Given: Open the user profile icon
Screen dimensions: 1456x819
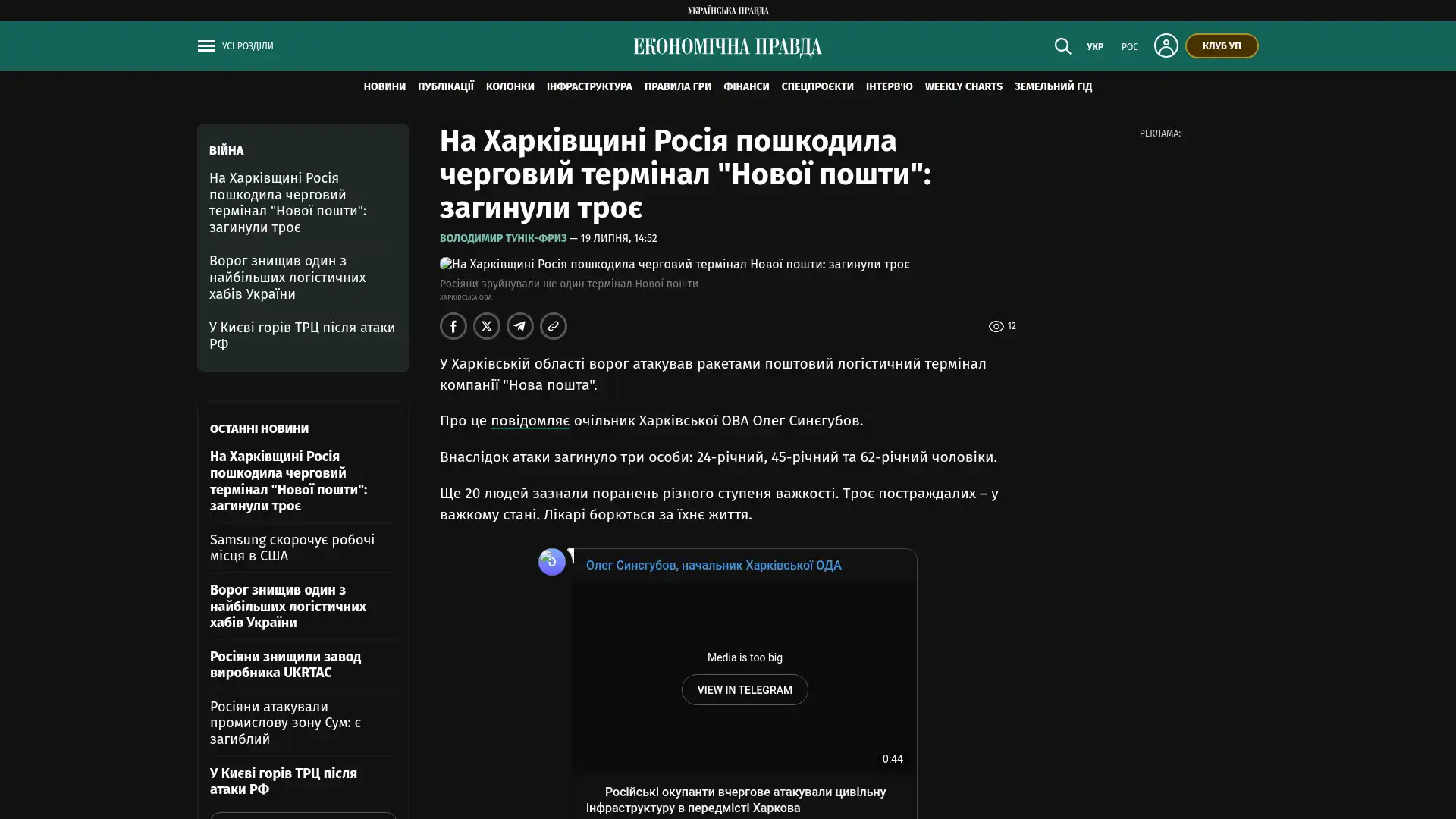Looking at the screenshot, I should point(1166,45).
